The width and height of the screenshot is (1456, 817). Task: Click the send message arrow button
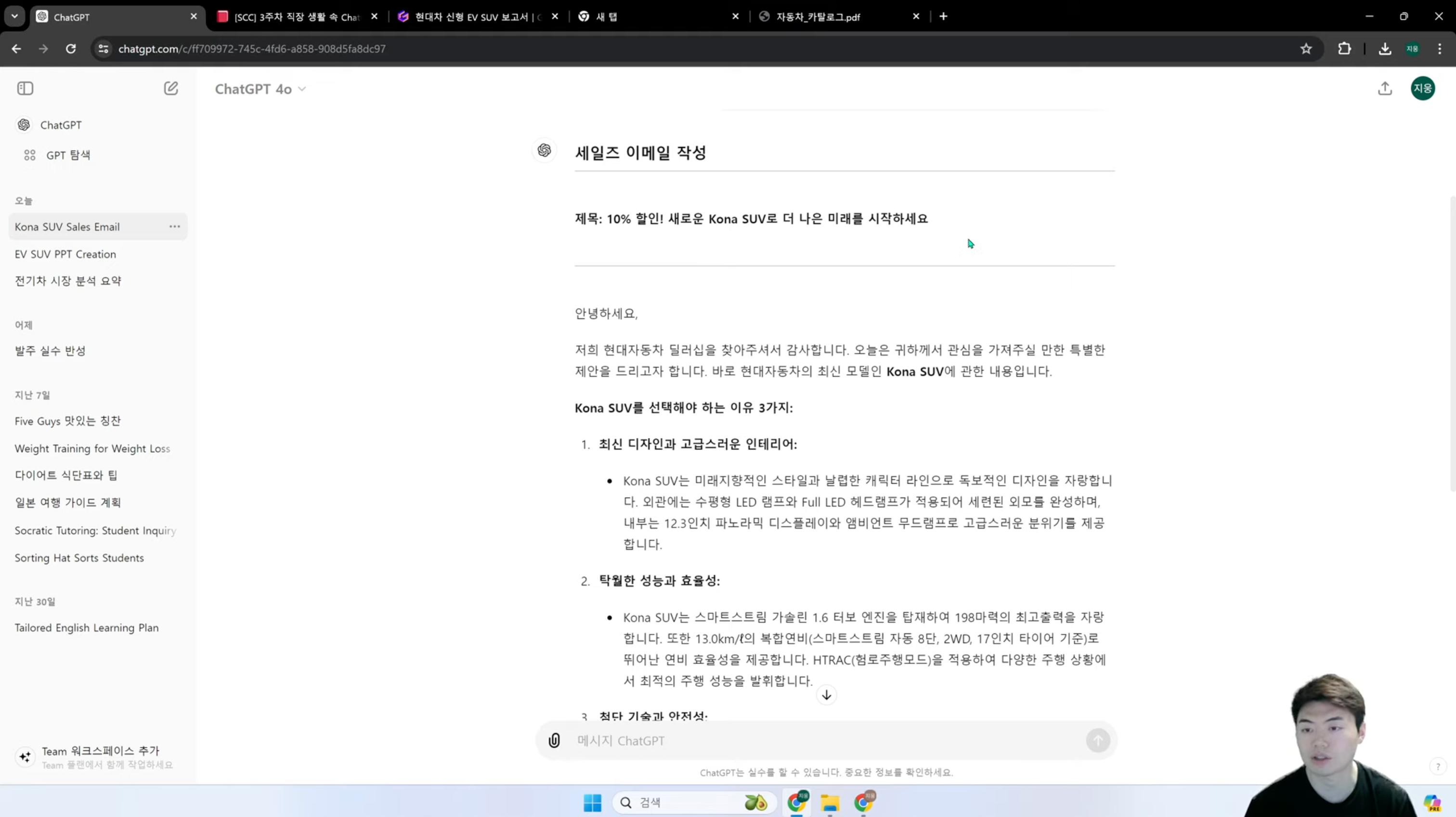coord(1098,740)
